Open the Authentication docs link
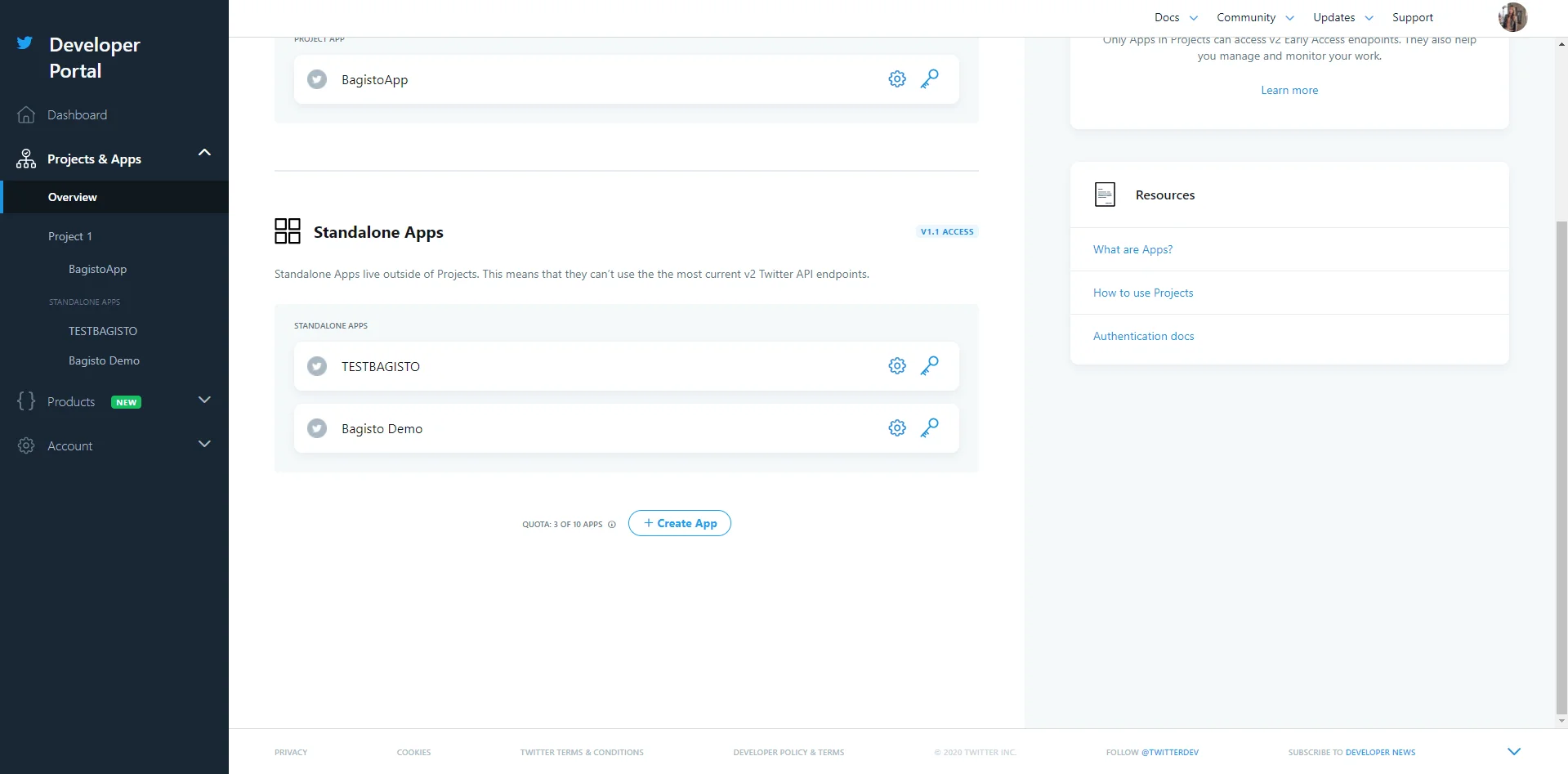1568x774 pixels. tap(1143, 336)
